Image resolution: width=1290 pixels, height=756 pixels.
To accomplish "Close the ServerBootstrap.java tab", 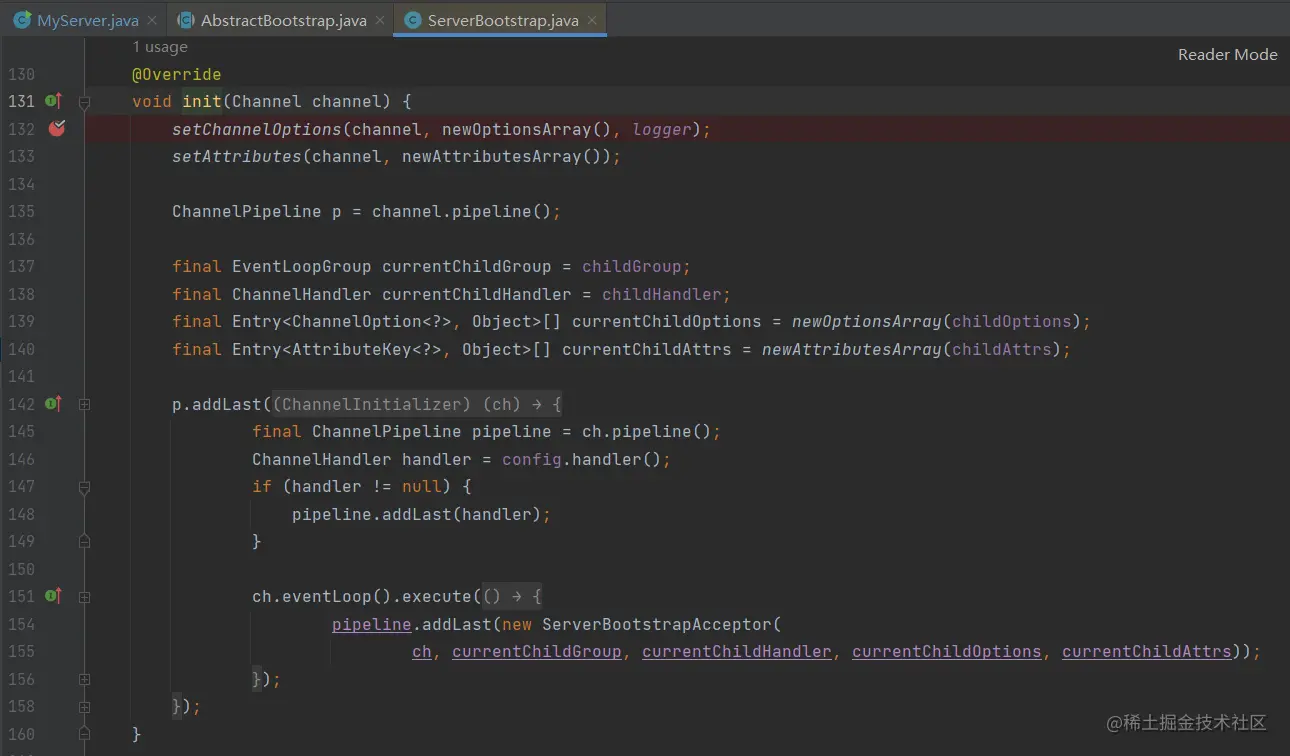I will (593, 21).
